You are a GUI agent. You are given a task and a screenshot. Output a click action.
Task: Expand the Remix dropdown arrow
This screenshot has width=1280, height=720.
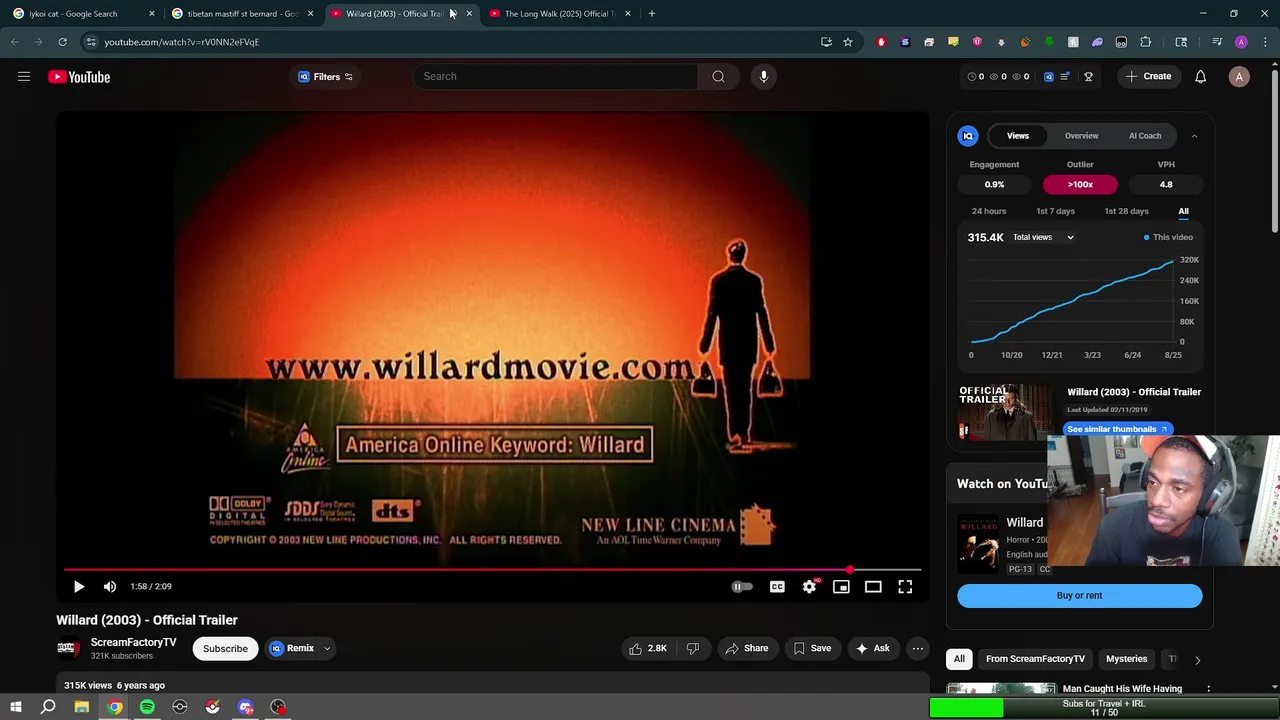pyautogui.click(x=327, y=648)
